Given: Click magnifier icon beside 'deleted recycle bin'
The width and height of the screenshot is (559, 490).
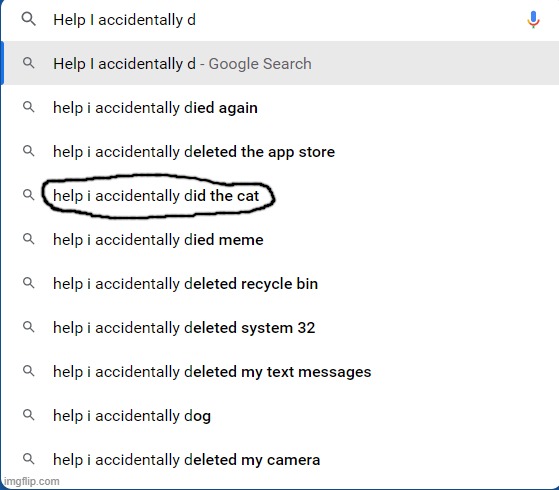Looking at the screenshot, I should (x=29, y=283).
